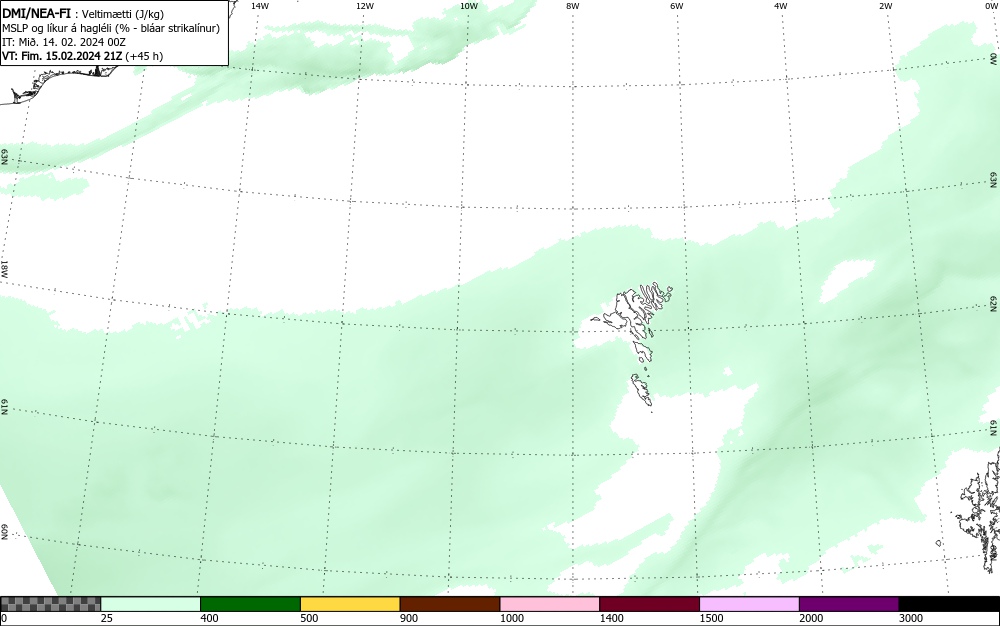Click the "10W" longitude label

(469, 6)
